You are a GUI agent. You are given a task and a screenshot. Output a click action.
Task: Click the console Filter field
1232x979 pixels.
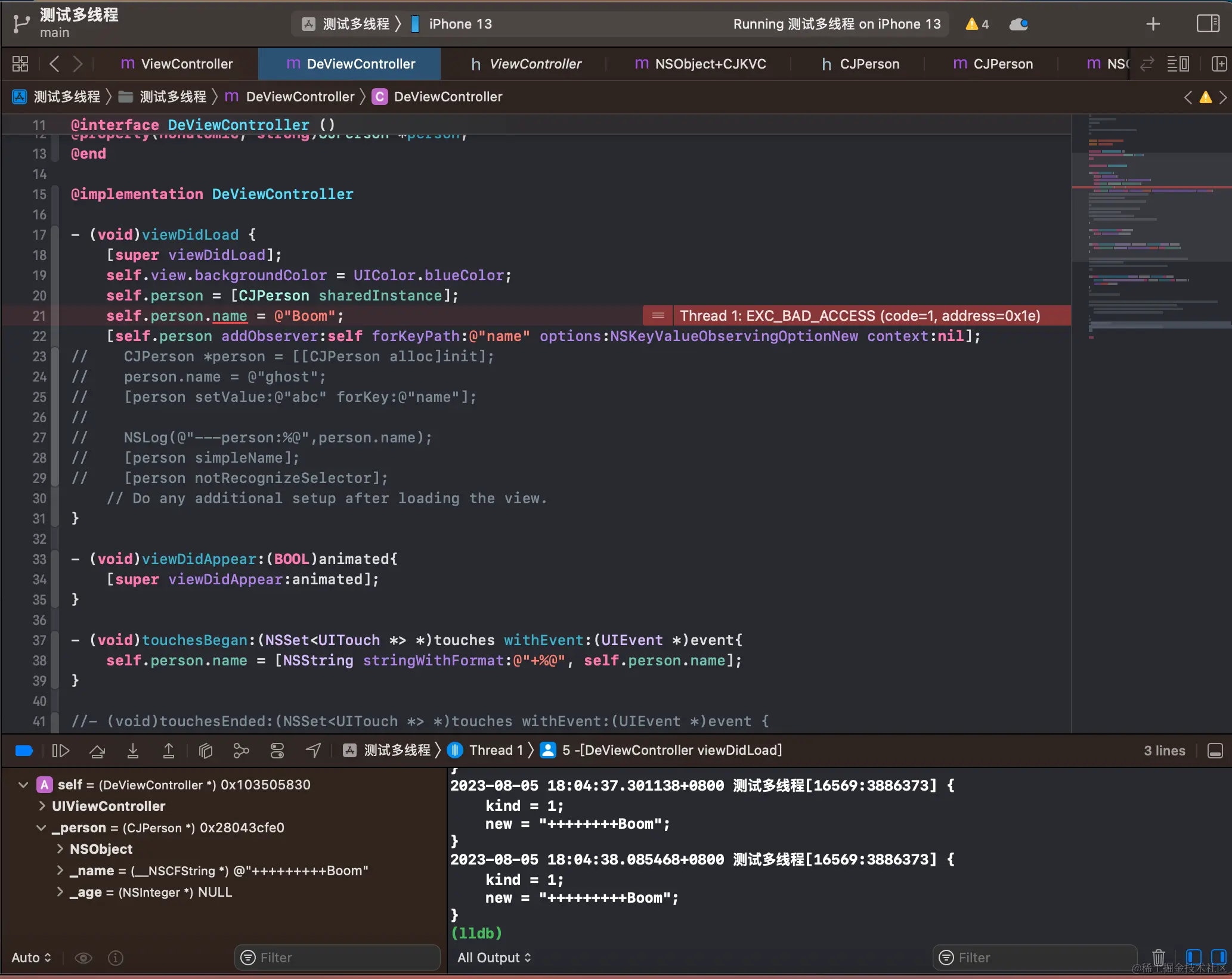click(1035, 958)
